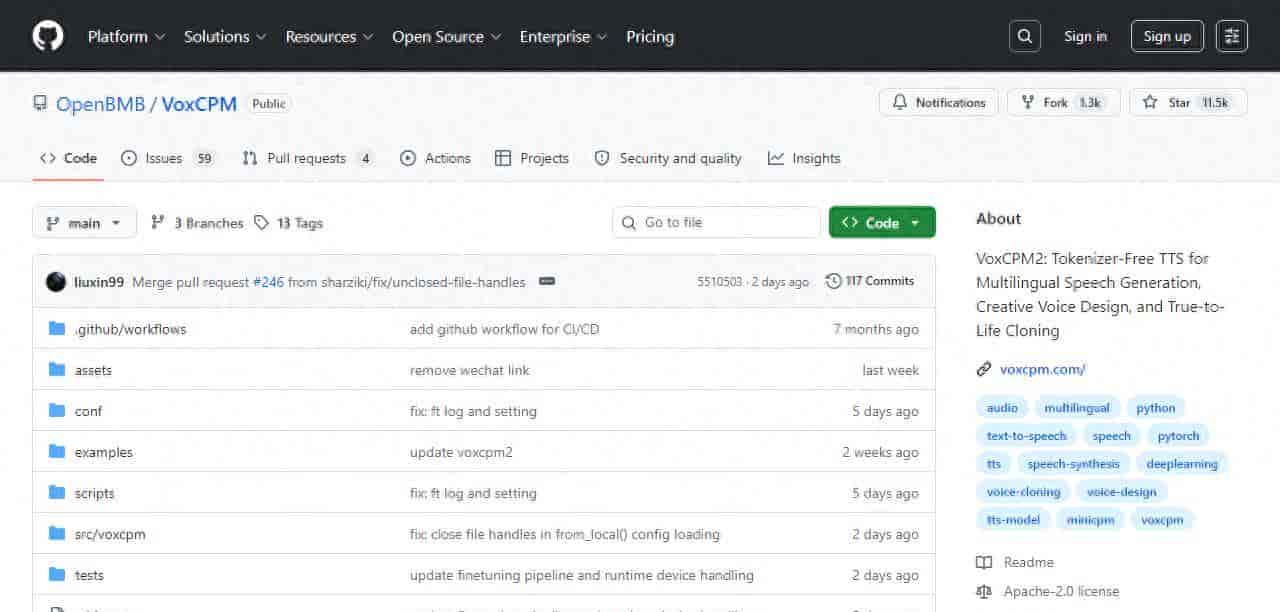Open the search magnifier icon
This screenshot has height=612, width=1280.
tap(1024, 36)
